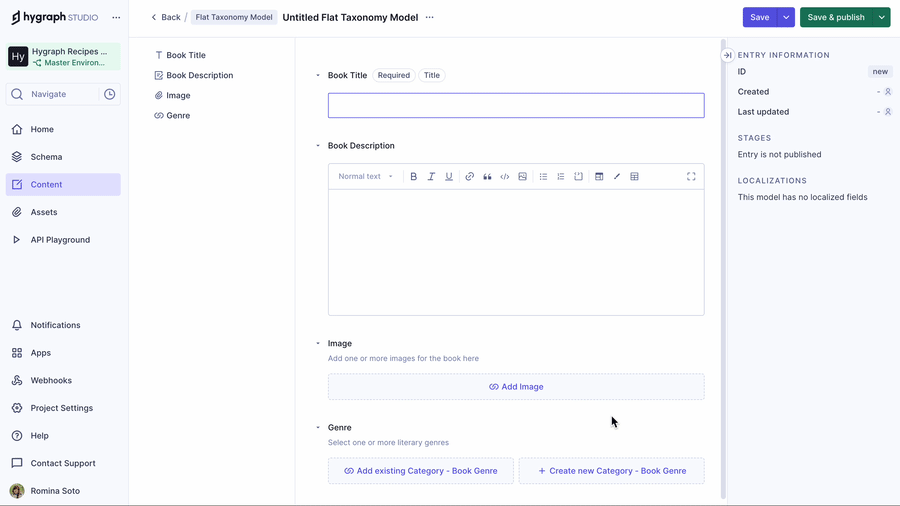Open entry options ellipsis menu
The image size is (900, 506).
(429, 17)
